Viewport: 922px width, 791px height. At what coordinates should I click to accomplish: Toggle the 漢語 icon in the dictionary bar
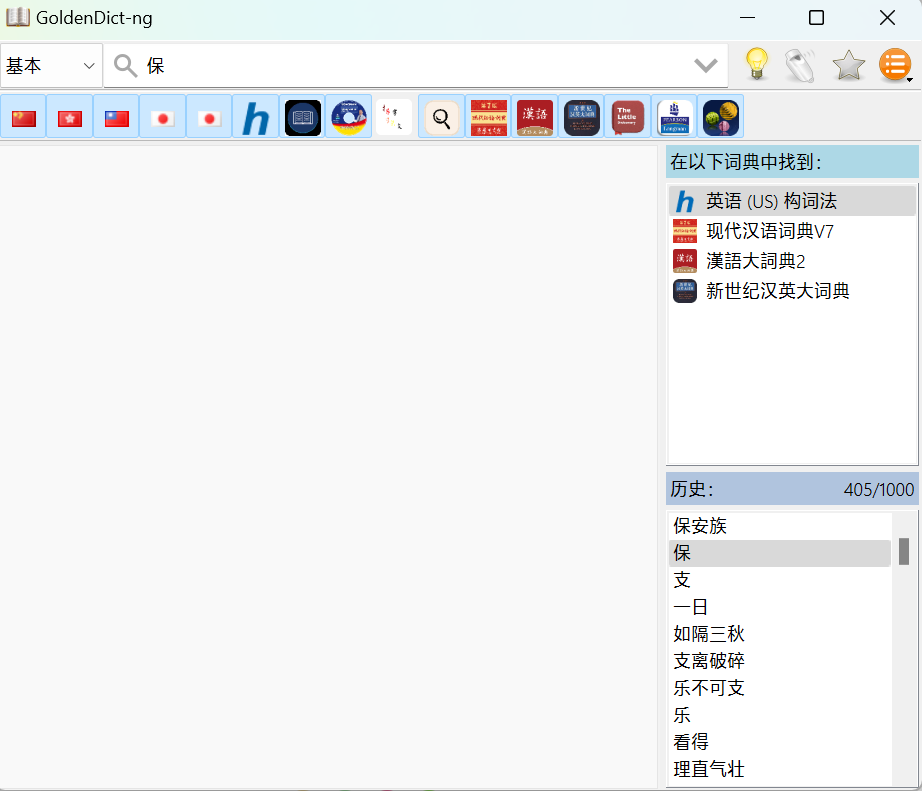pos(535,118)
